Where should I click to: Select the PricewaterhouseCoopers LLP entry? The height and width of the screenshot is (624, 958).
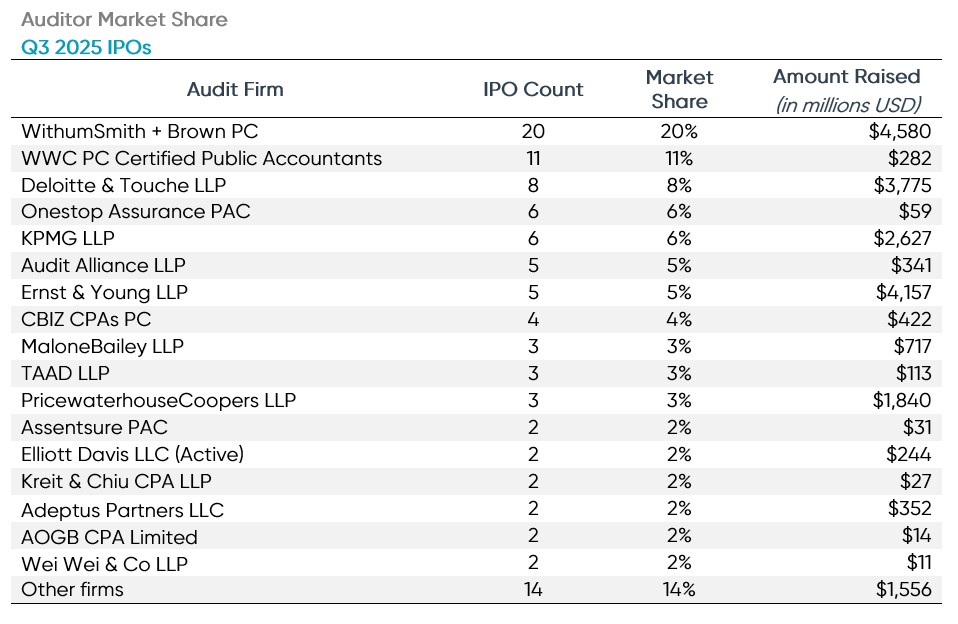tap(158, 401)
